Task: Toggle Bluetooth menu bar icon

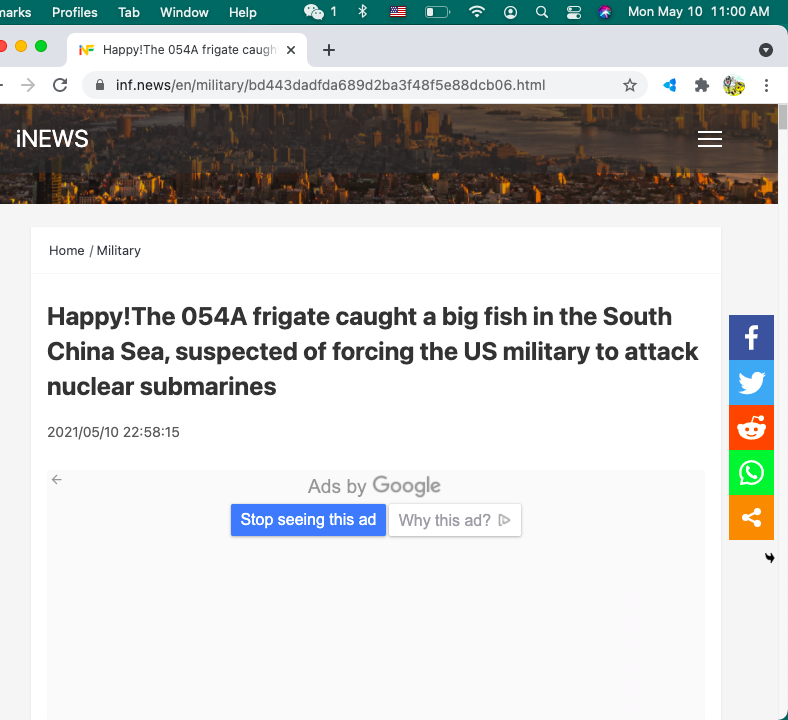Action: 362,12
